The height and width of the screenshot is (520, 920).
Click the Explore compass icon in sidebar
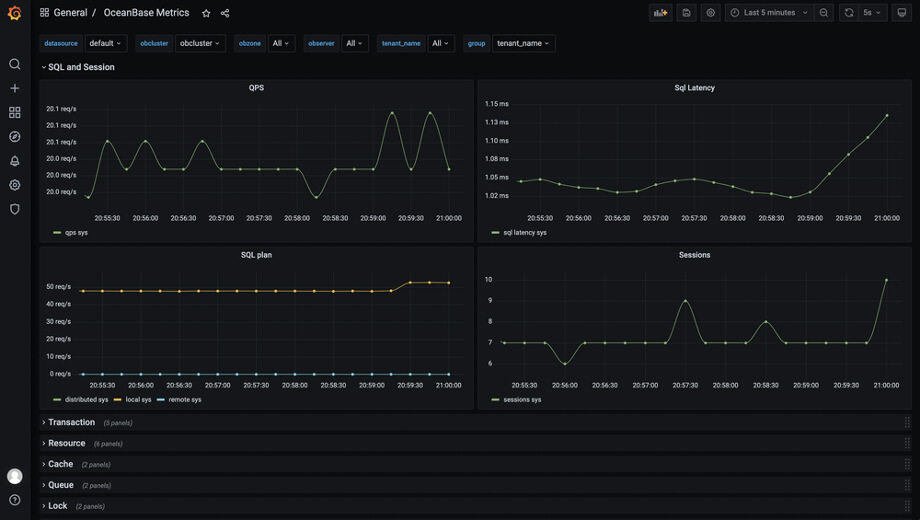tap(15, 136)
